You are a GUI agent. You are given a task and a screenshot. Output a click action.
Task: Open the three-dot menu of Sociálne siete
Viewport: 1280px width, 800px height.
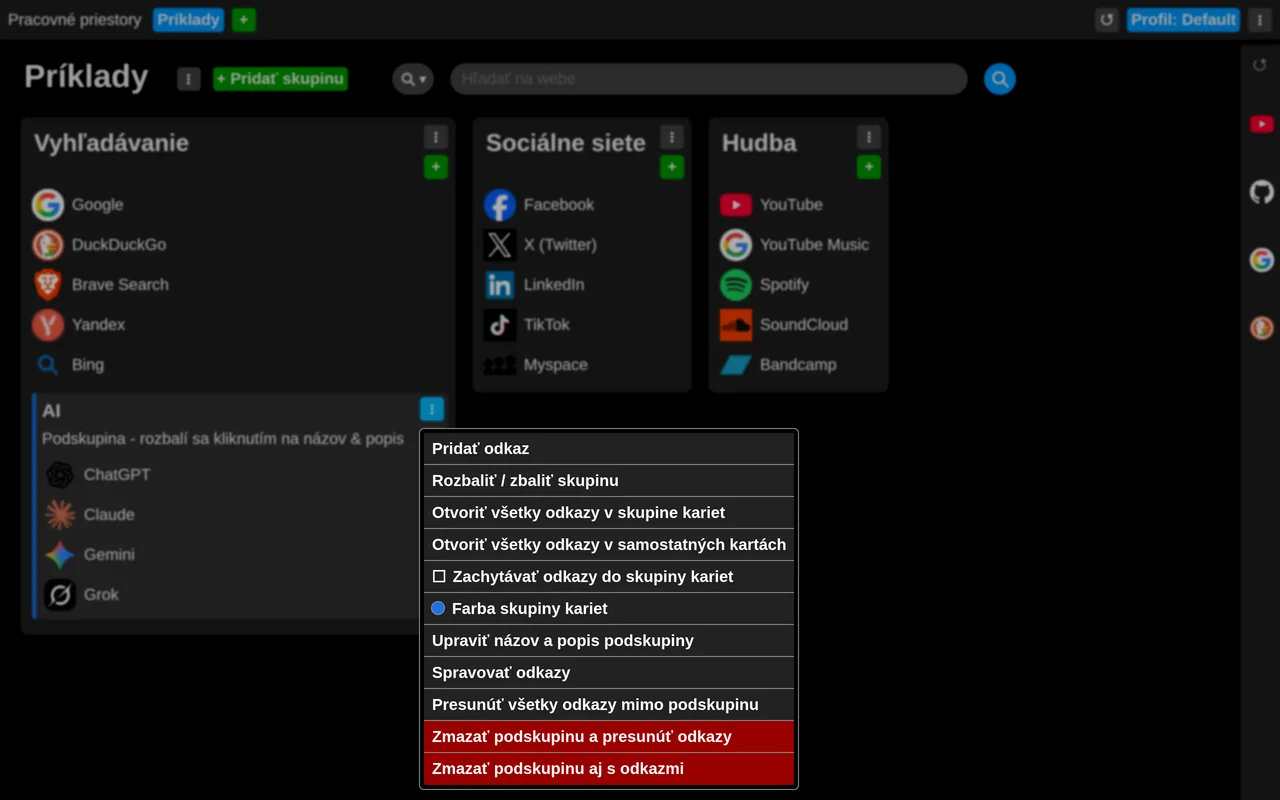pyautogui.click(x=672, y=137)
